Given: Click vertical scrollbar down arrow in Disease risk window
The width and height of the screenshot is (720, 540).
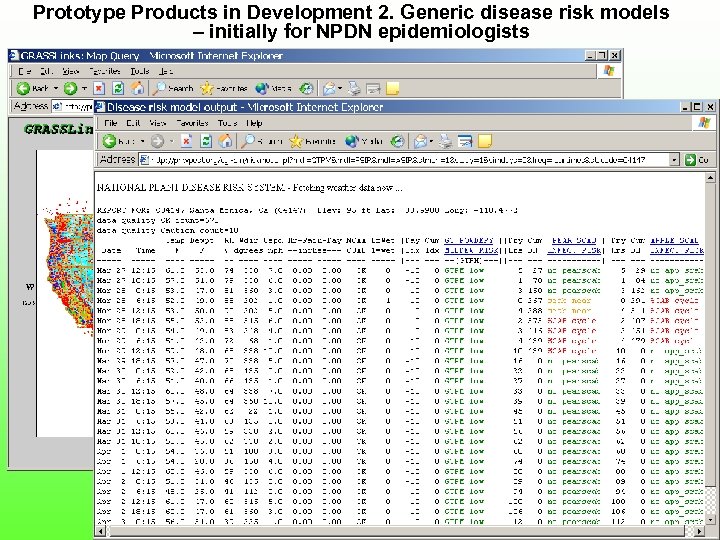Looking at the screenshot, I should (710, 521).
